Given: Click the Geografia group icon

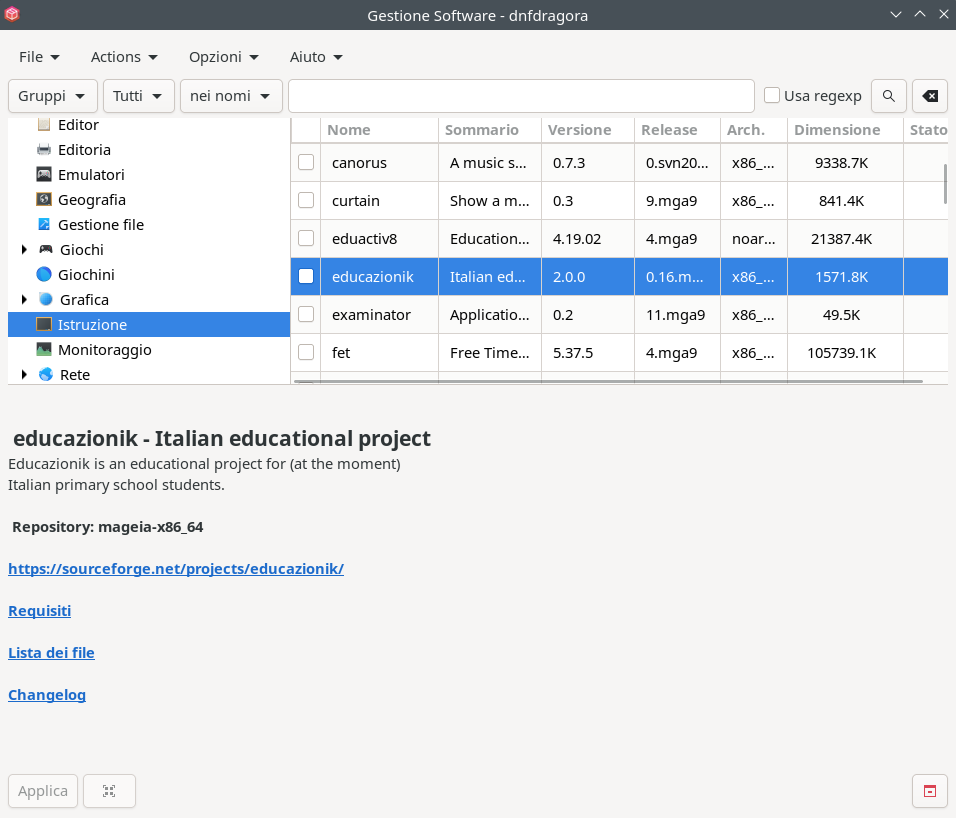Looking at the screenshot, I should point(44,199).
